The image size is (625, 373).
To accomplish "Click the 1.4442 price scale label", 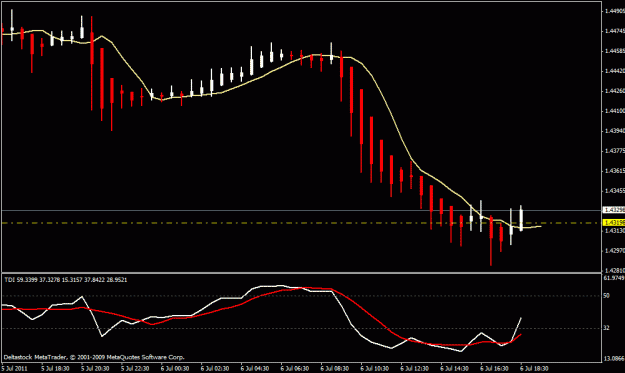I will point(615,71).
